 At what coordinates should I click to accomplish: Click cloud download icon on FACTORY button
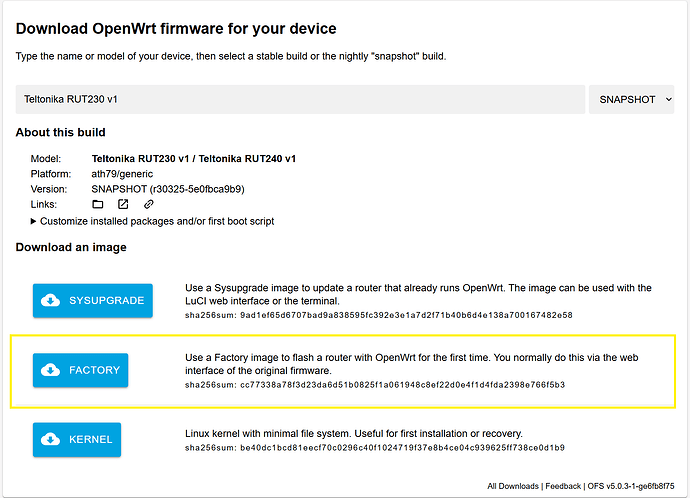click(x=51, y=370)
